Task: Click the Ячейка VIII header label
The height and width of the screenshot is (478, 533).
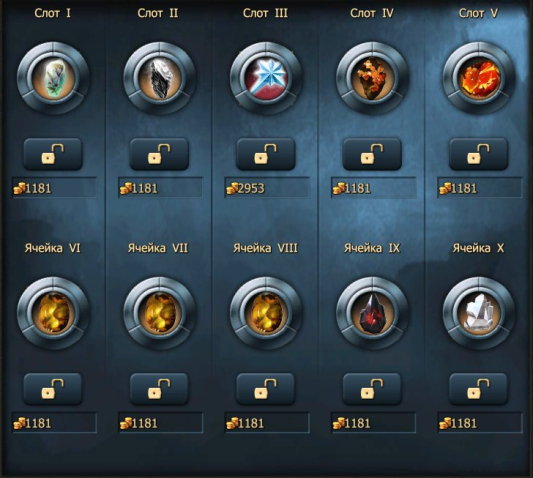Action: pyautogui.click(x=265, y=248)
